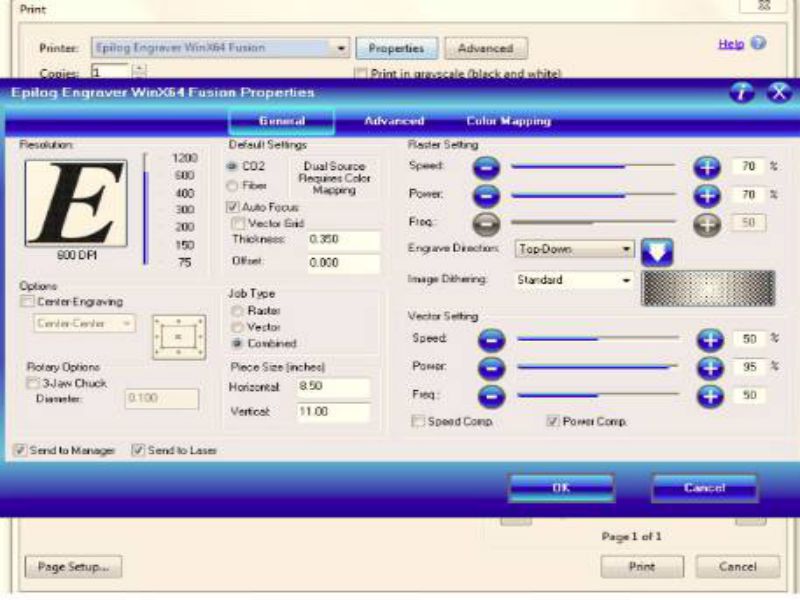Increase vector power with plus button
This screenshot has height=600, width=800.
coord(710,368)
